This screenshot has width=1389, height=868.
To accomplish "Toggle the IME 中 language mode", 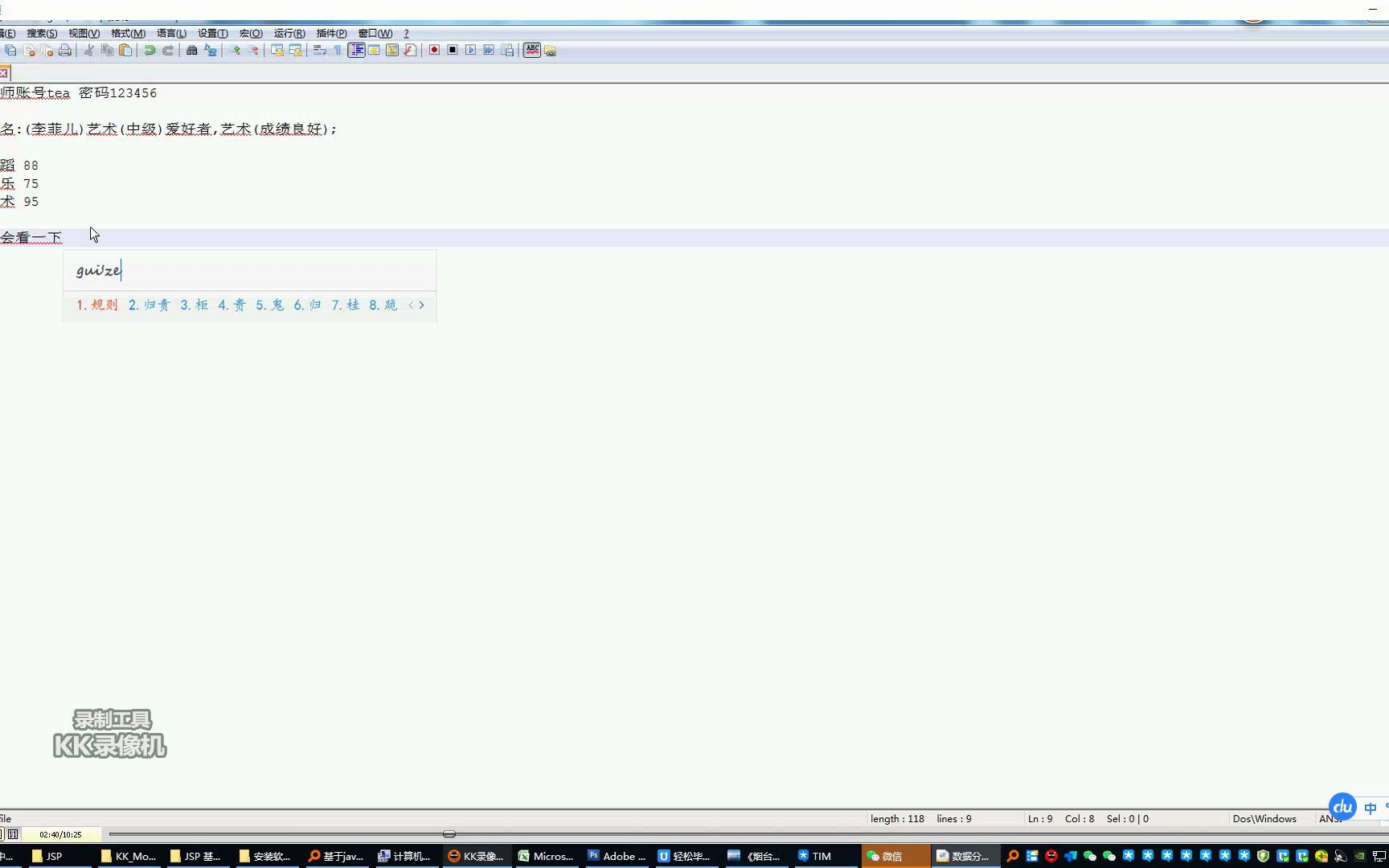I will click(1371, 809).
